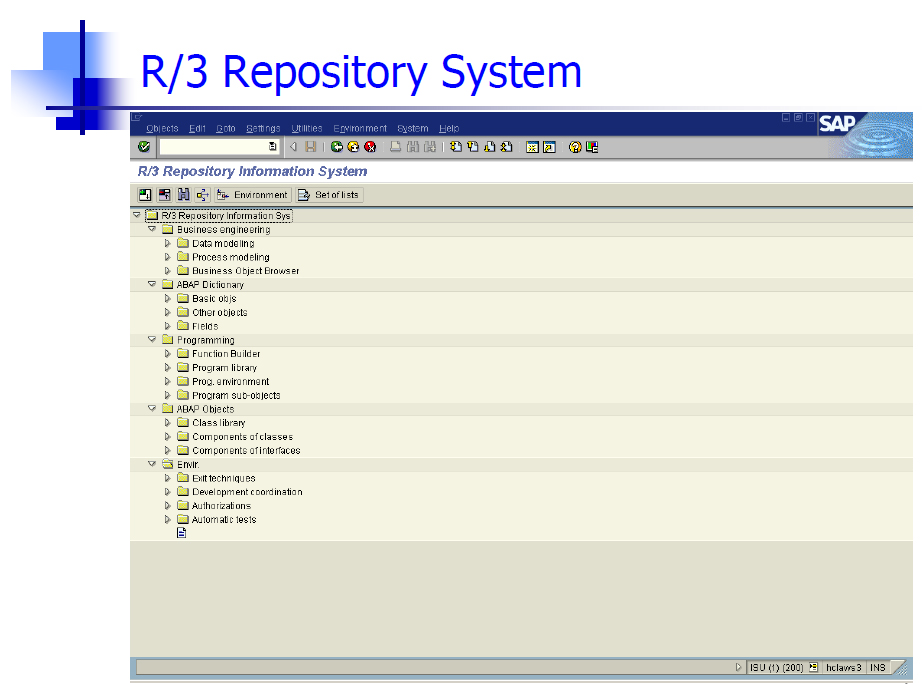Go to the First Page icon
Screen dimensions: 922x684
pos(456,146)
